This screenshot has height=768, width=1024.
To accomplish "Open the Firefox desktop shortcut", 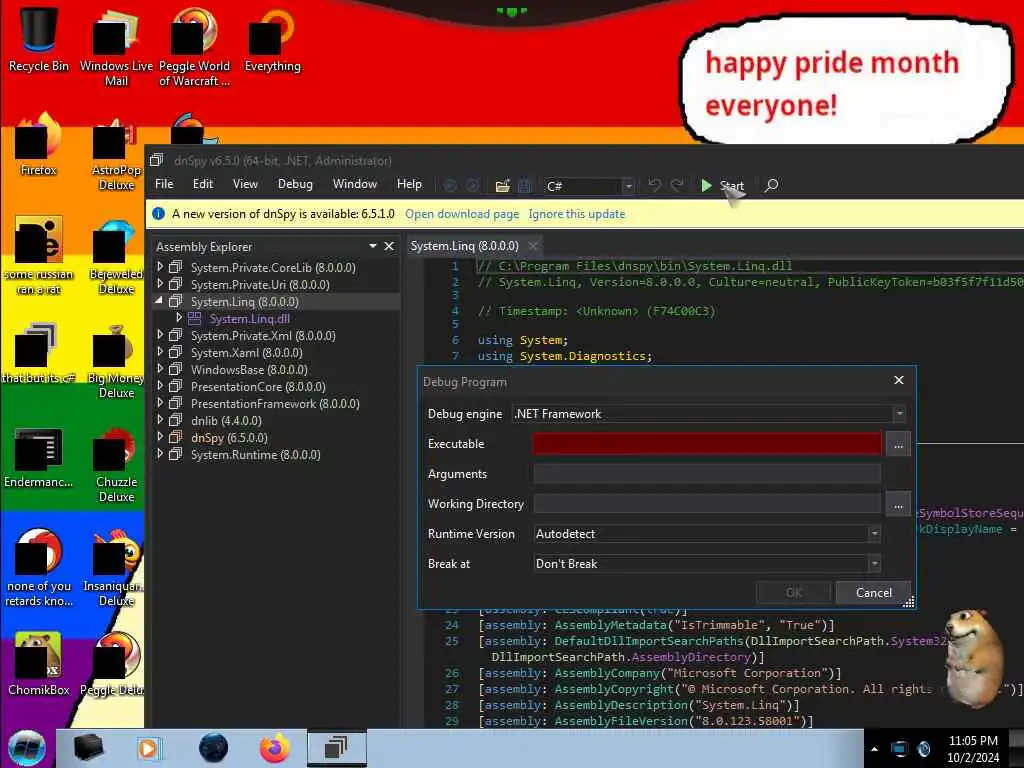I will click(38, 145).
